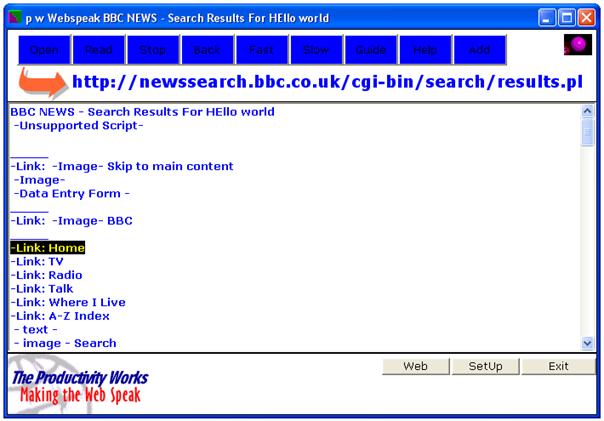Click the orange arrow beside the URL
Screen dimensions: 604x421
click(x=42, y=82)
